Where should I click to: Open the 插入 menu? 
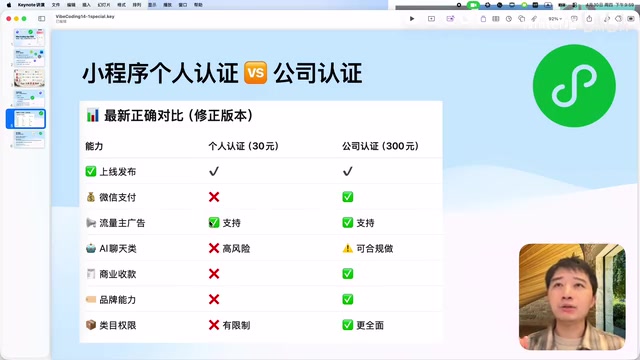[87, 5]
